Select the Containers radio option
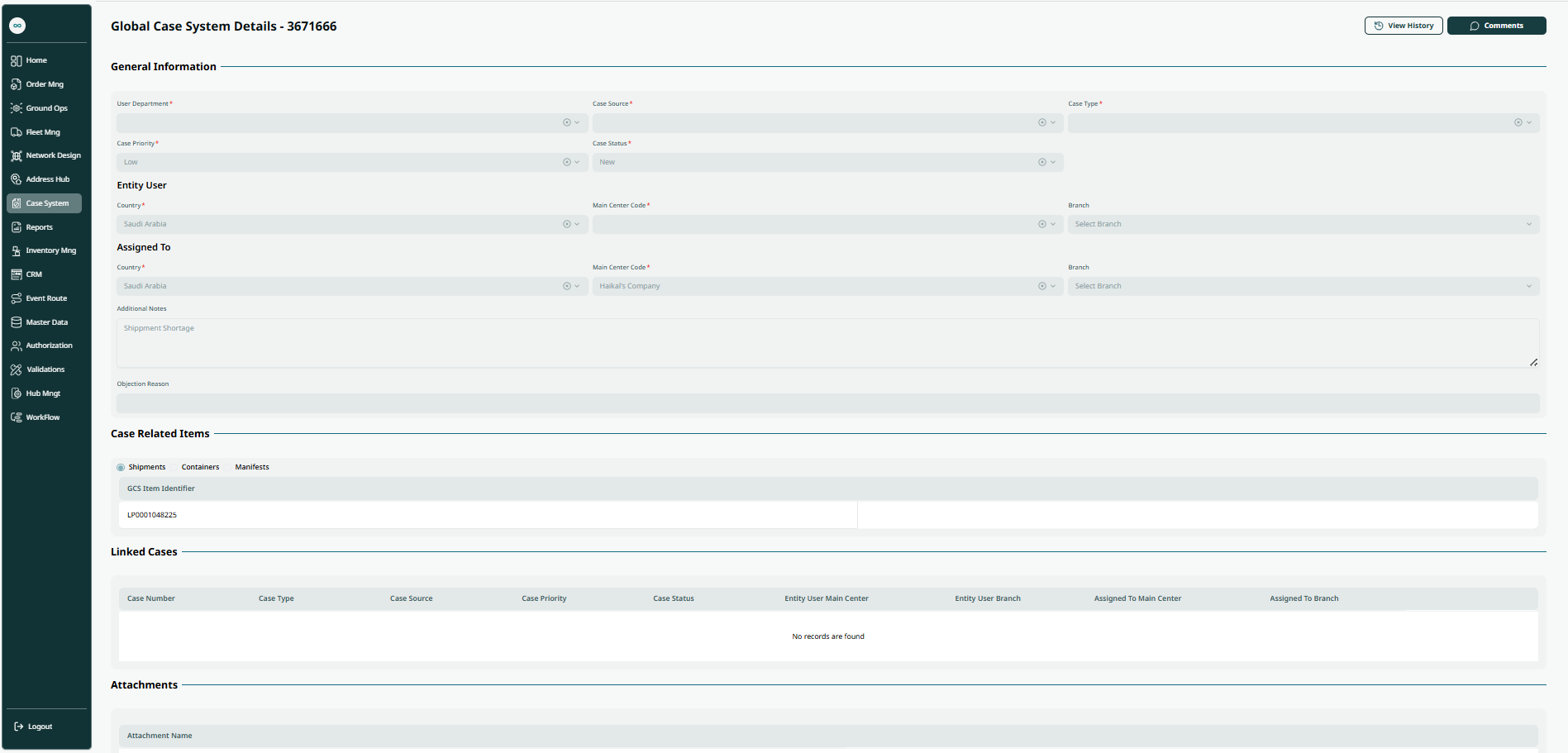The width and height of the screenshot is (1568, 753). click(200, 467)
